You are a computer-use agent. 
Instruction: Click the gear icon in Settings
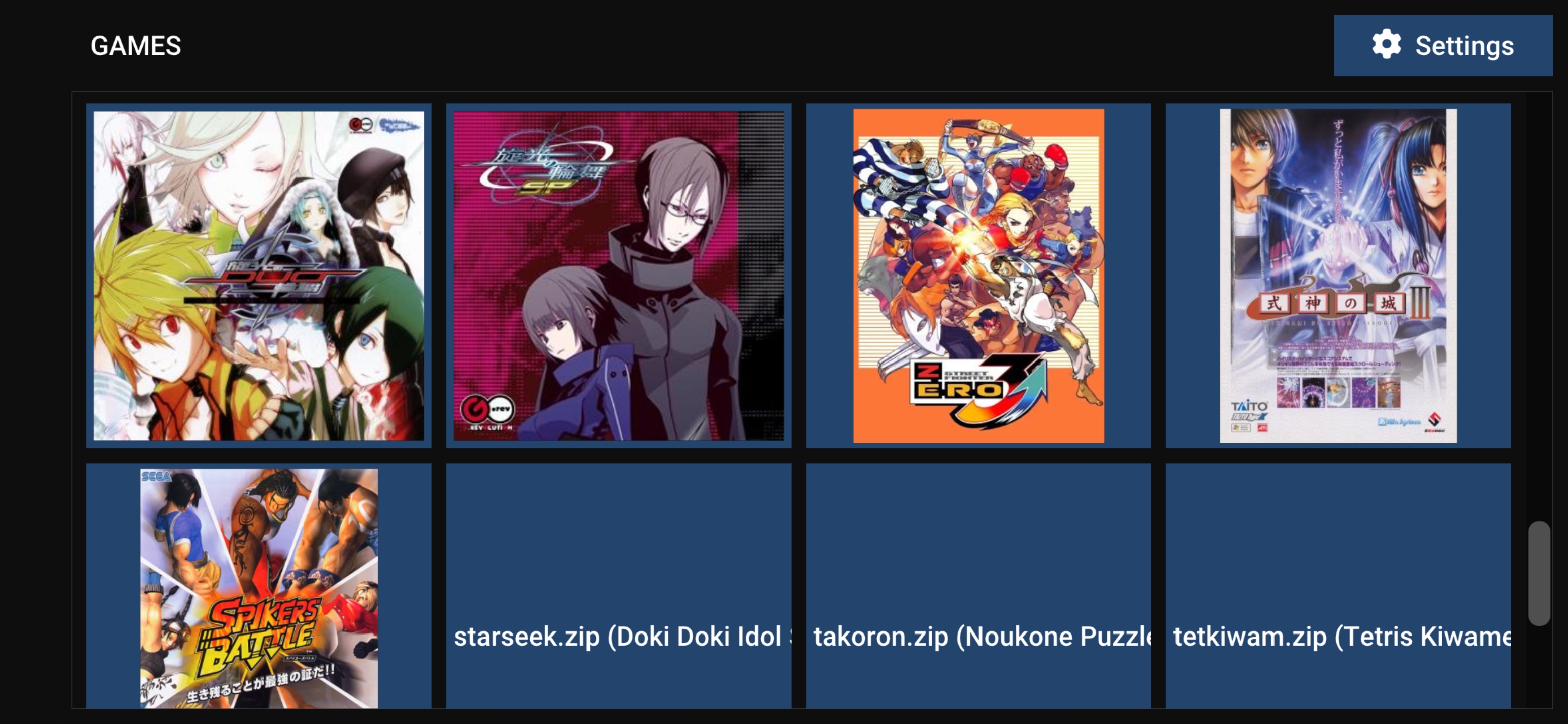(x=1386, y=44)
